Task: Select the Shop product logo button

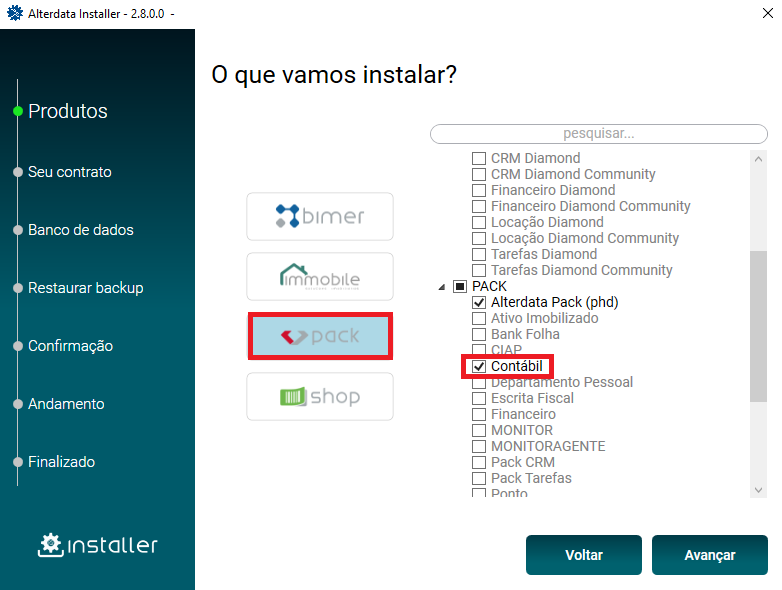Action: (x=320, y=396)
